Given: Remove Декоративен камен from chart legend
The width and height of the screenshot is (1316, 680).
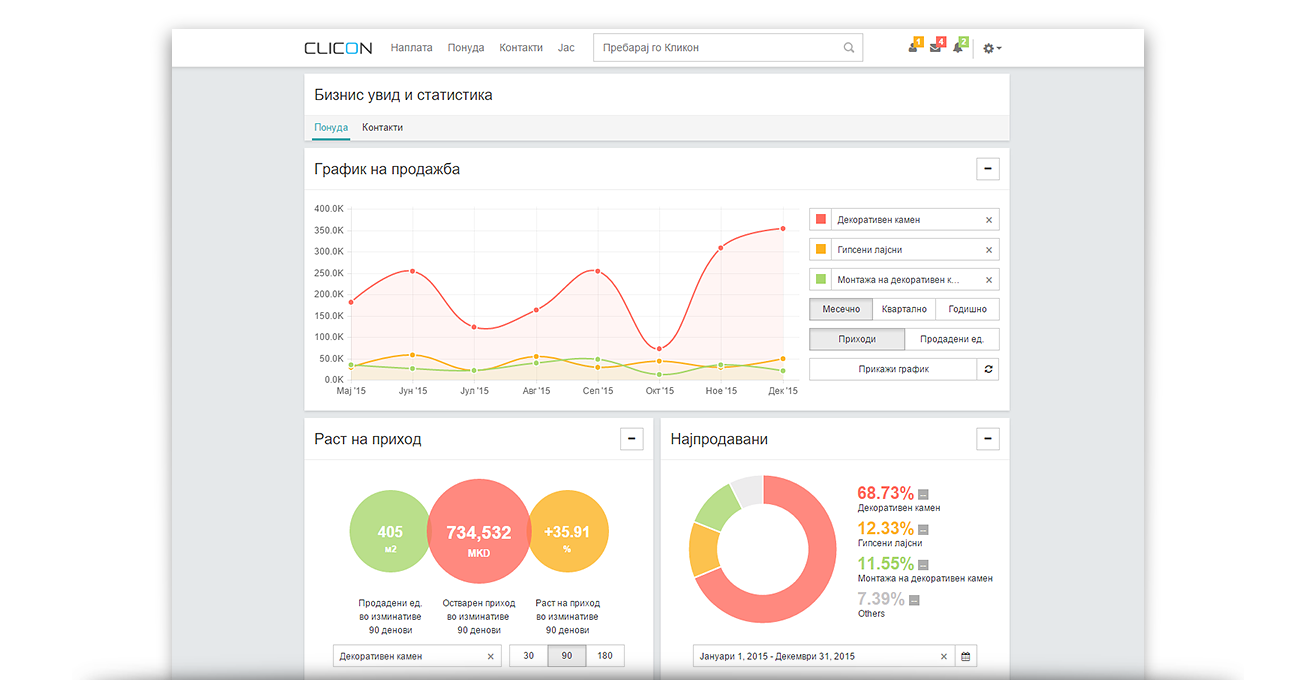Looking at the screenshot, I should point(989,220).
